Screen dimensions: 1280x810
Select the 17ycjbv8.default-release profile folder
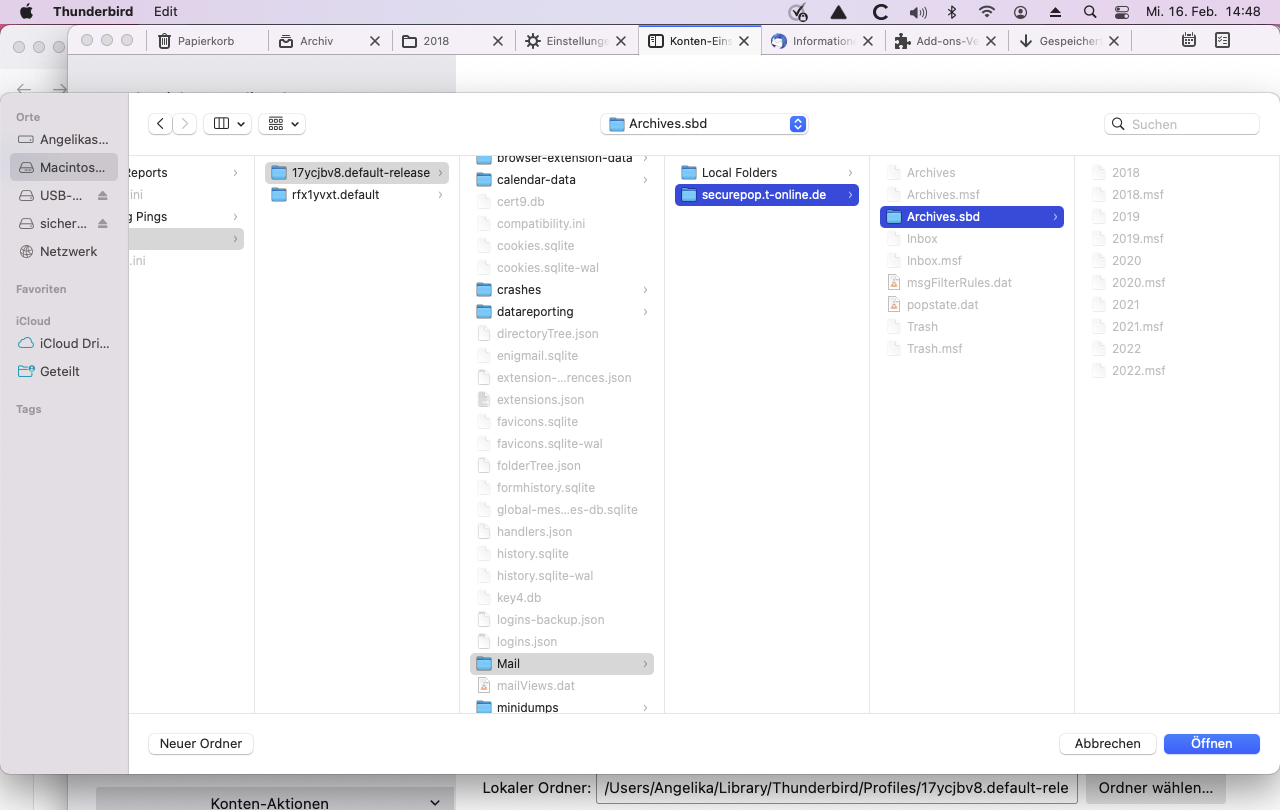point(357,173)
